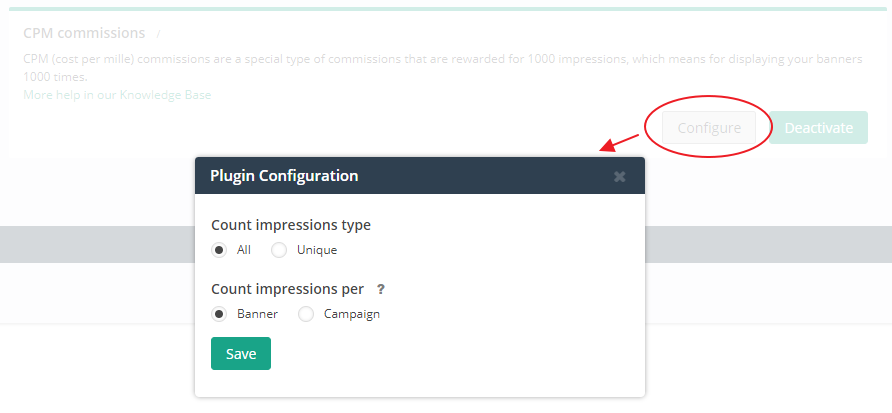Click the Count impressions per label
Image resolution: width=892 pixels, height=413 pixels.
[x=287, y=289]
